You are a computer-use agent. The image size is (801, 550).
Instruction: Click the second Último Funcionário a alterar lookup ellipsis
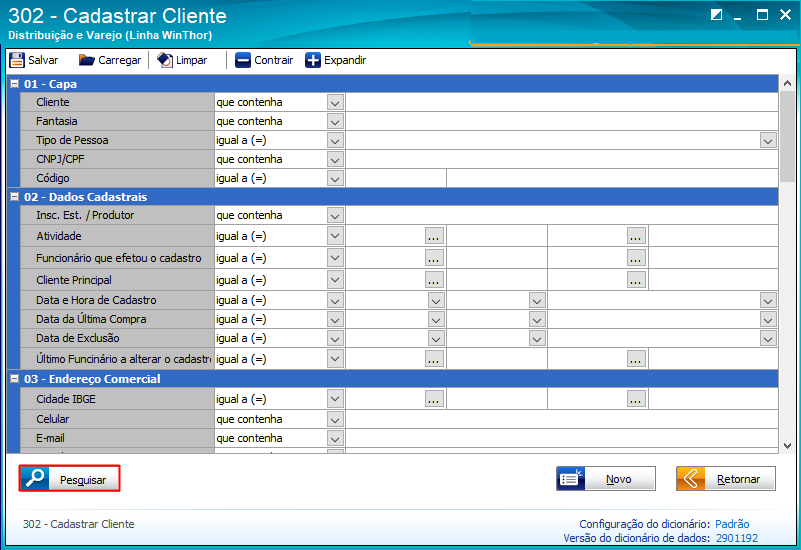[x=637, y=359]
